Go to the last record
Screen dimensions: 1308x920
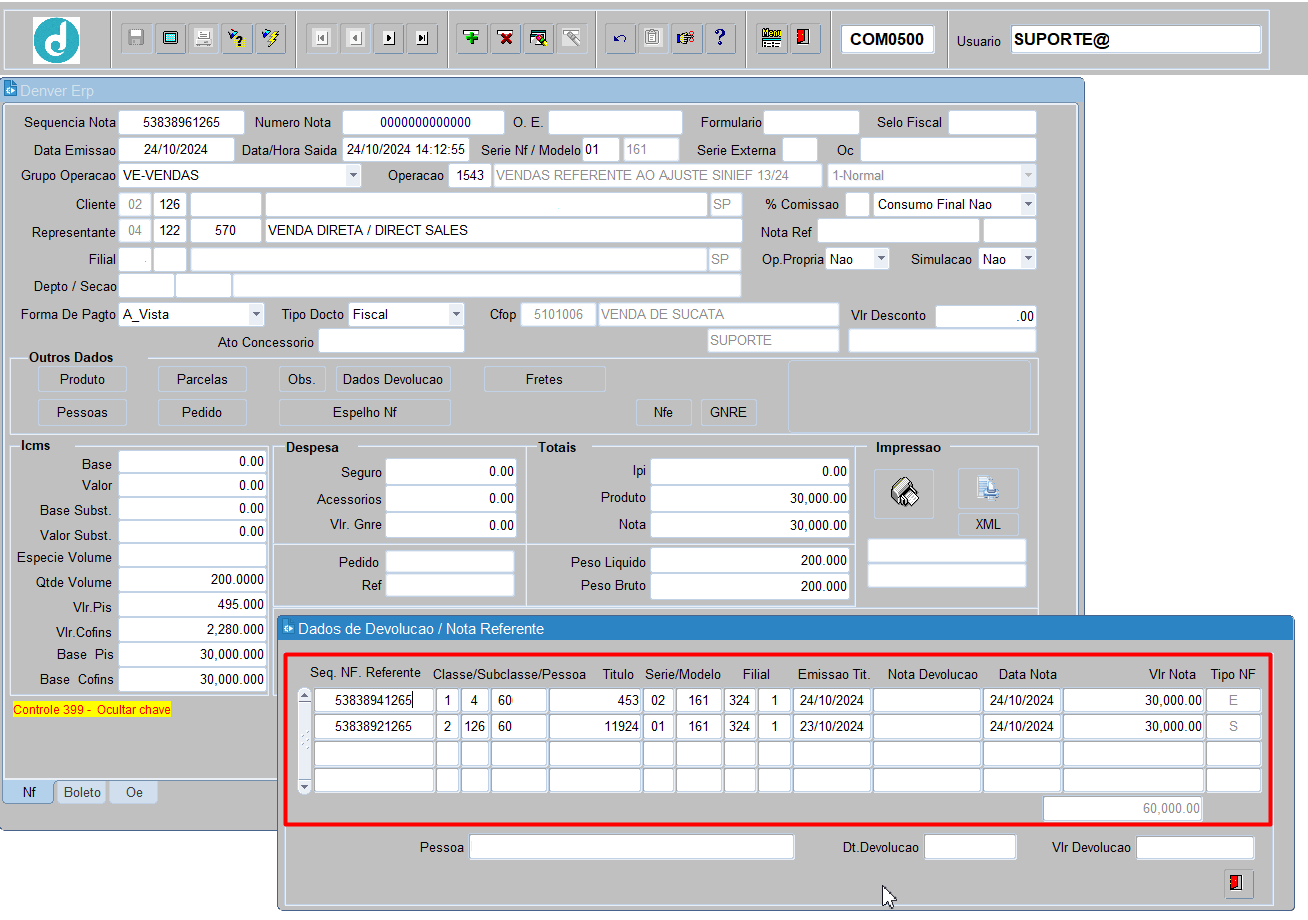423,39
